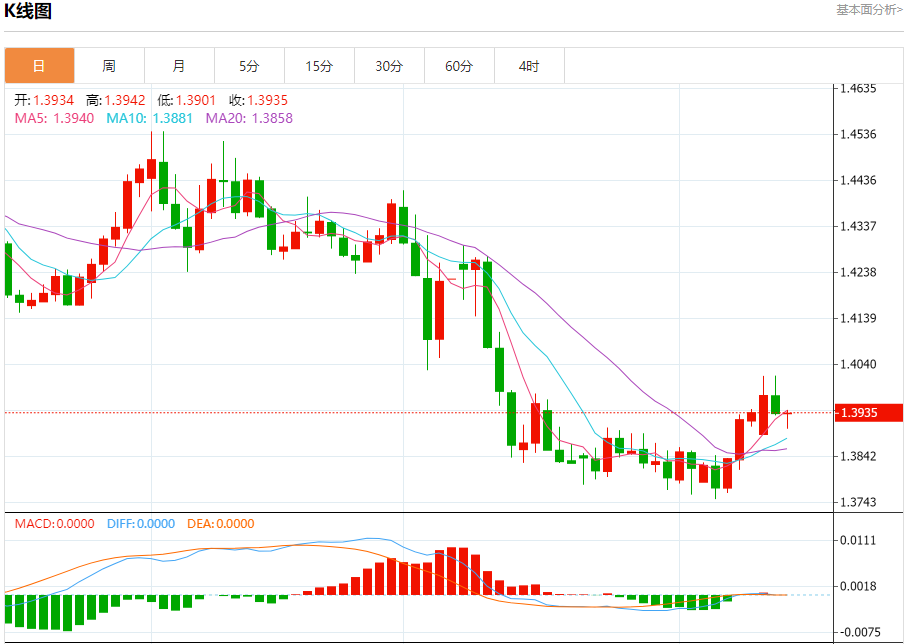Click the 收:1.3935 close price
The width and height of the screenshot is (911, 644).
coord(259,100)
